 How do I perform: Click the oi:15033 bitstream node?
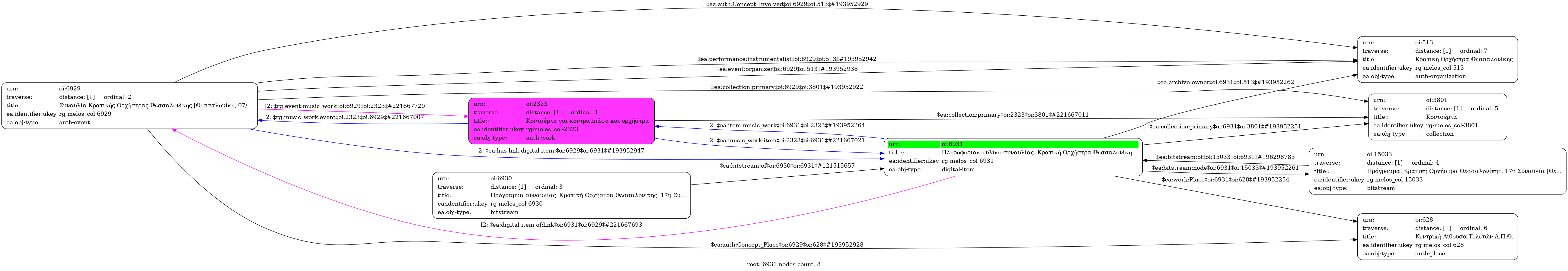(1436, 171)
